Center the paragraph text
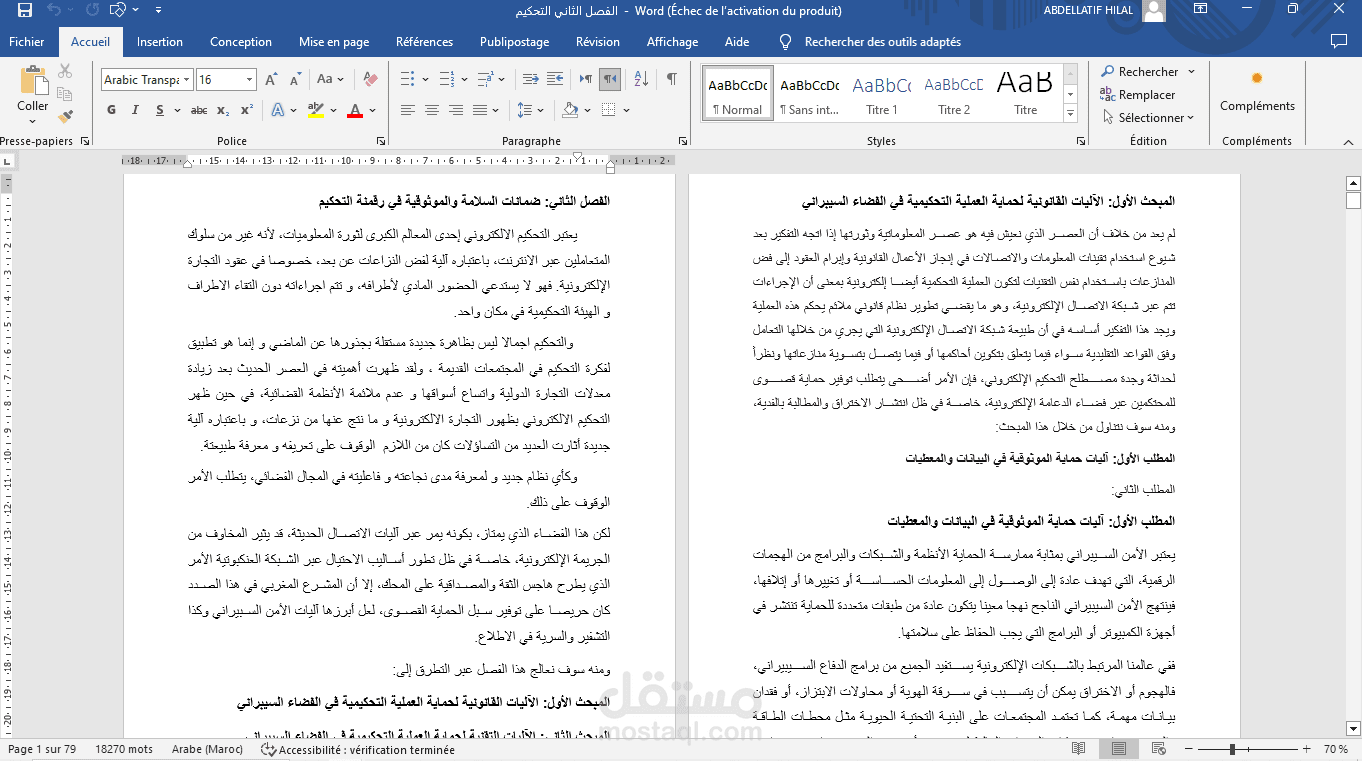1362x761 pixels. point(432,110)
